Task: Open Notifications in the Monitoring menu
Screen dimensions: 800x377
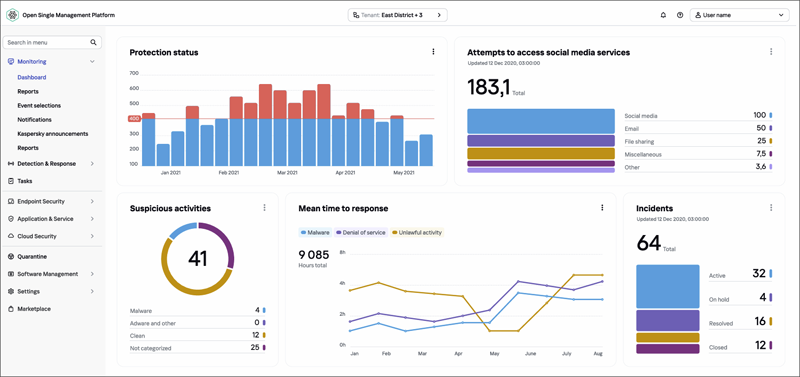Action: coord(34,119)
